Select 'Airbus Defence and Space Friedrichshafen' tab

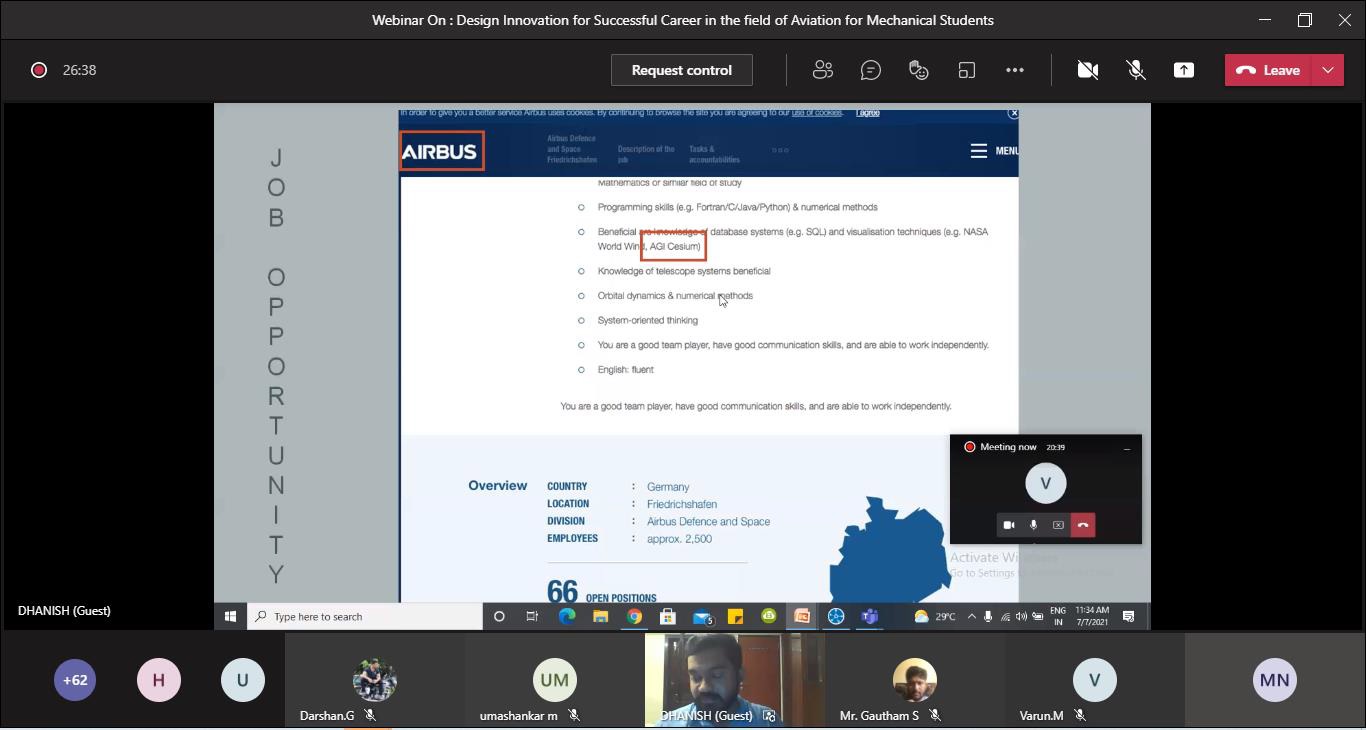click(x=572, y=149)
